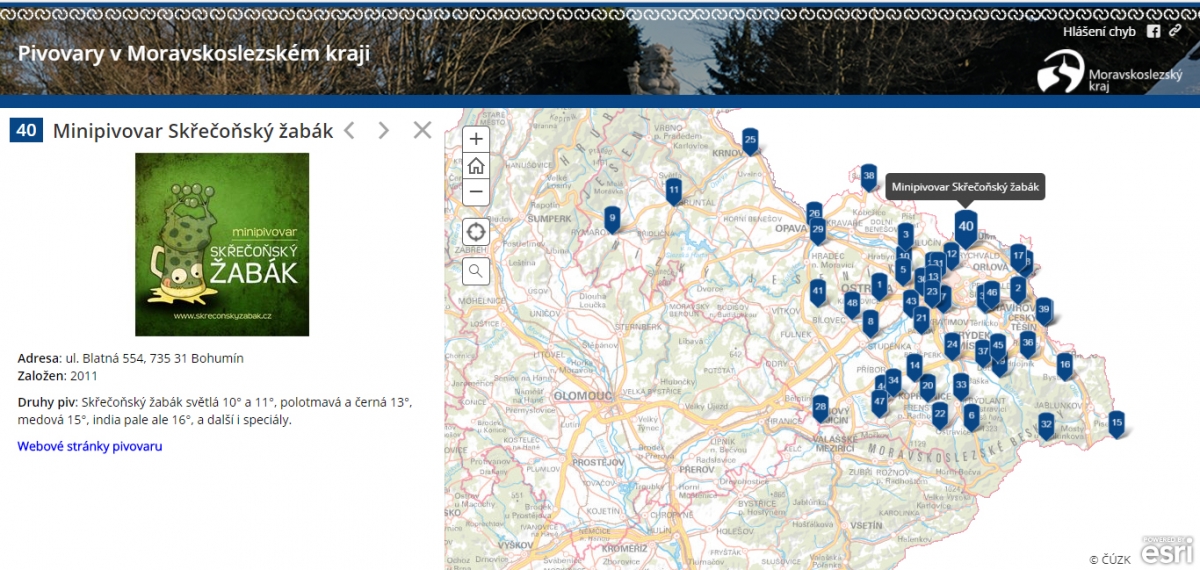This screenshot has height=570, width=1200.
Task: Select map marker number 3
Action: (905, 236)
